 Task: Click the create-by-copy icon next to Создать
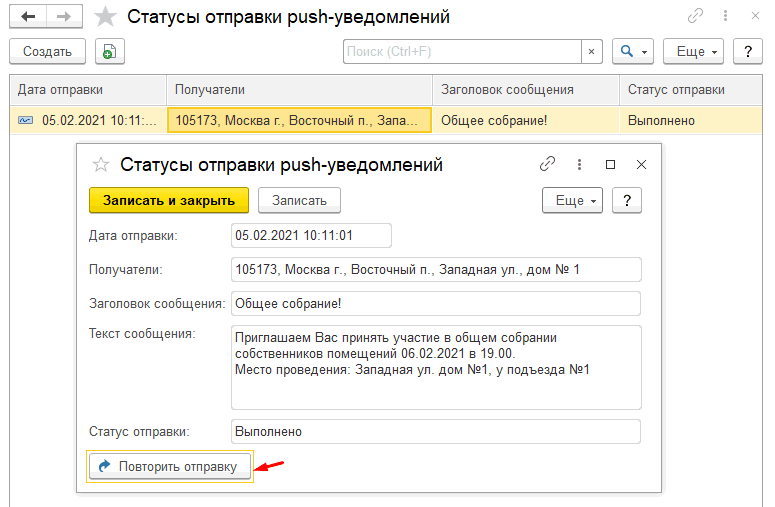(x=110, y=51)
